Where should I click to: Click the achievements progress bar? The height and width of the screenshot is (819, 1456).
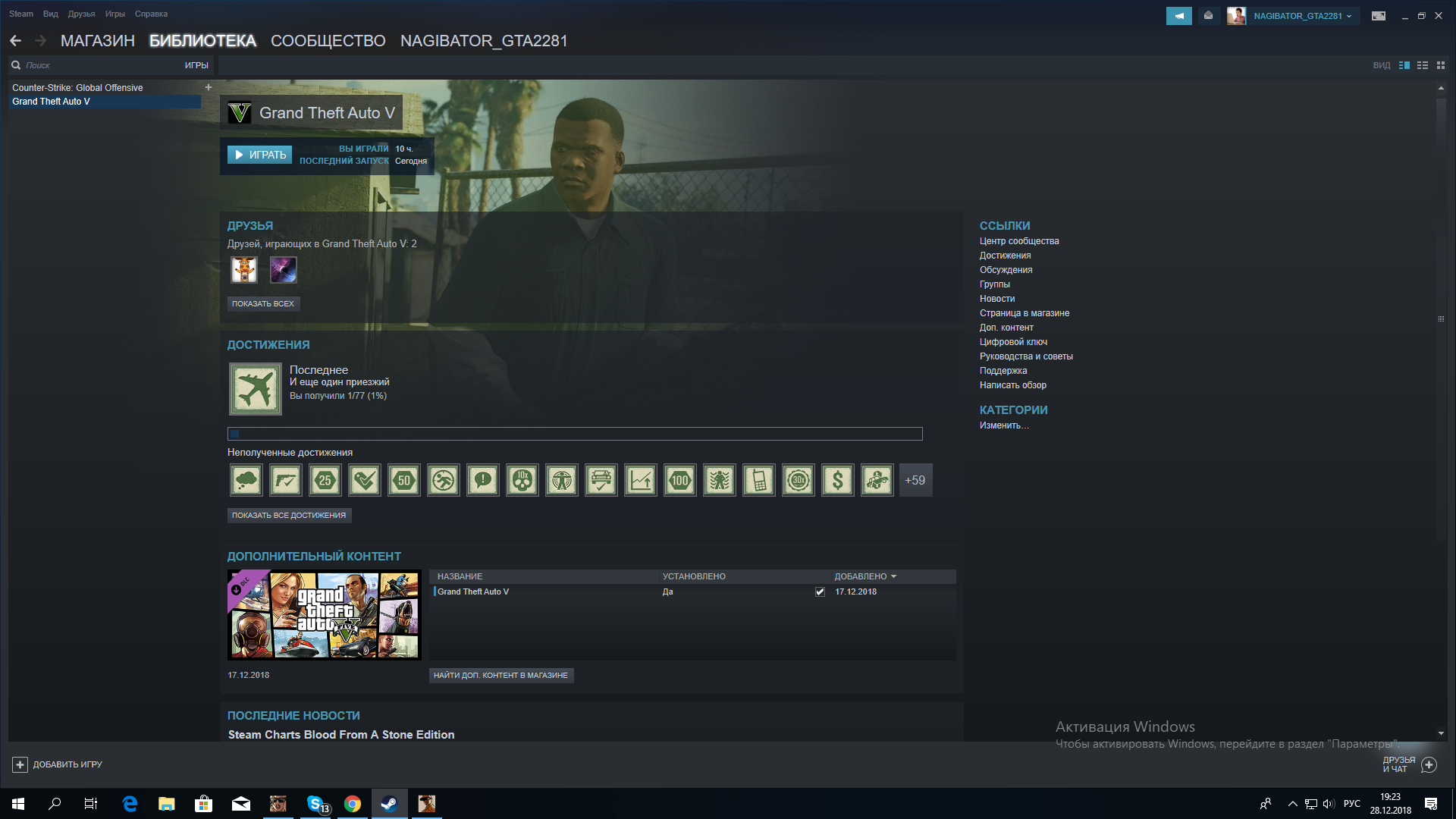[575, 434]
